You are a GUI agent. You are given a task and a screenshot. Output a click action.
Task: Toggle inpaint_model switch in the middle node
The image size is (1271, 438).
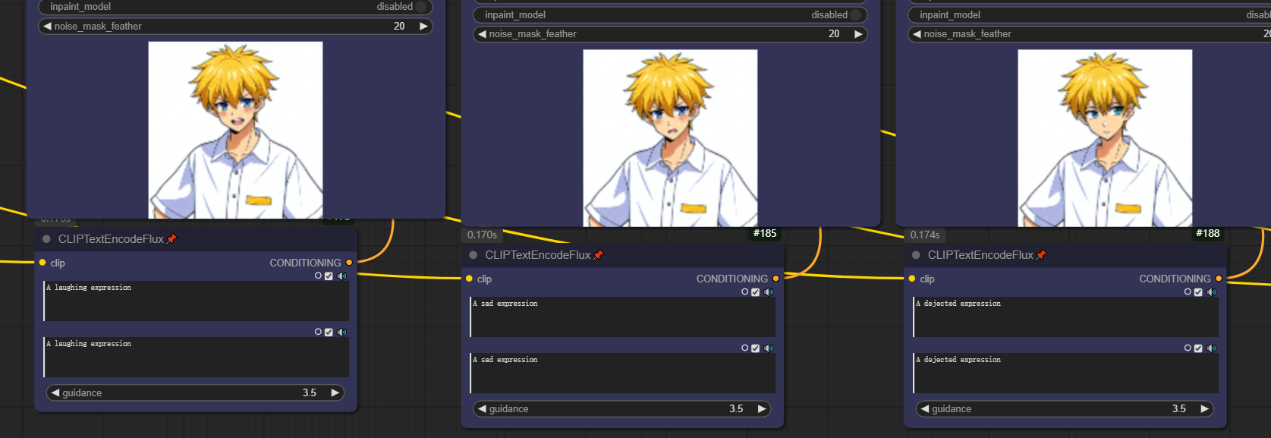pyautogui.click(x=855, y=15)
